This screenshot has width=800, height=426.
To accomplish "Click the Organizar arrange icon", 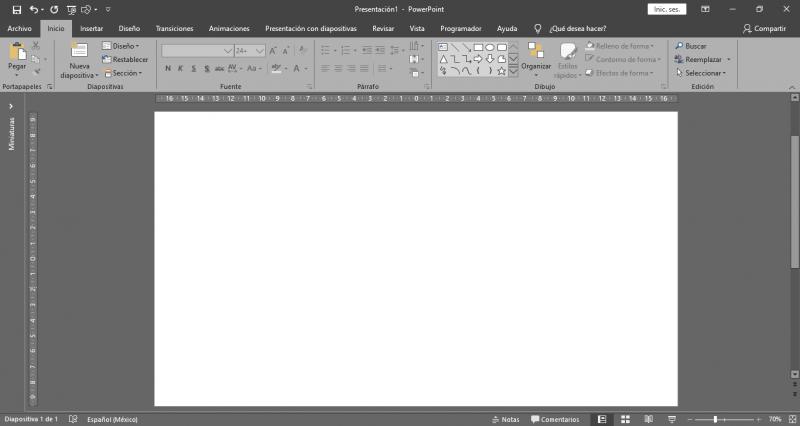I will (536, 51).
